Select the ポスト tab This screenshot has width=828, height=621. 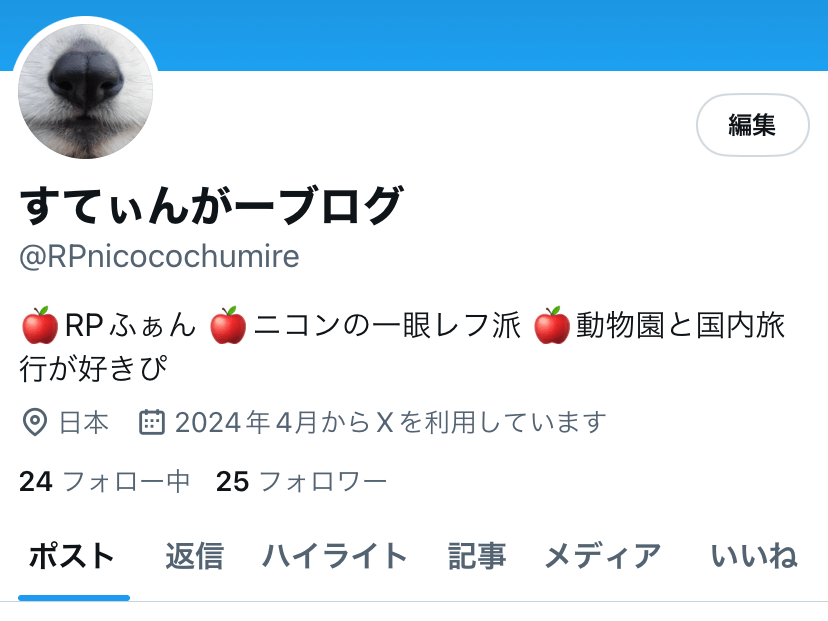(x=72, y=557)
